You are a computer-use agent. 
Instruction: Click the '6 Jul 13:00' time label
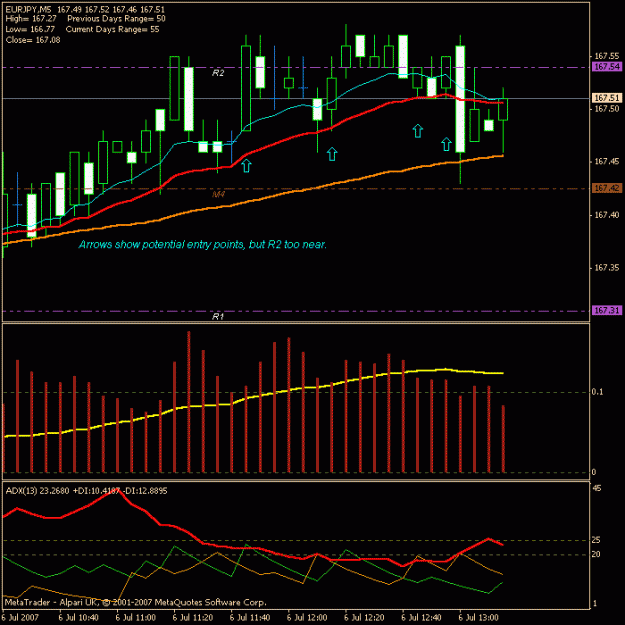pos(479,618)
